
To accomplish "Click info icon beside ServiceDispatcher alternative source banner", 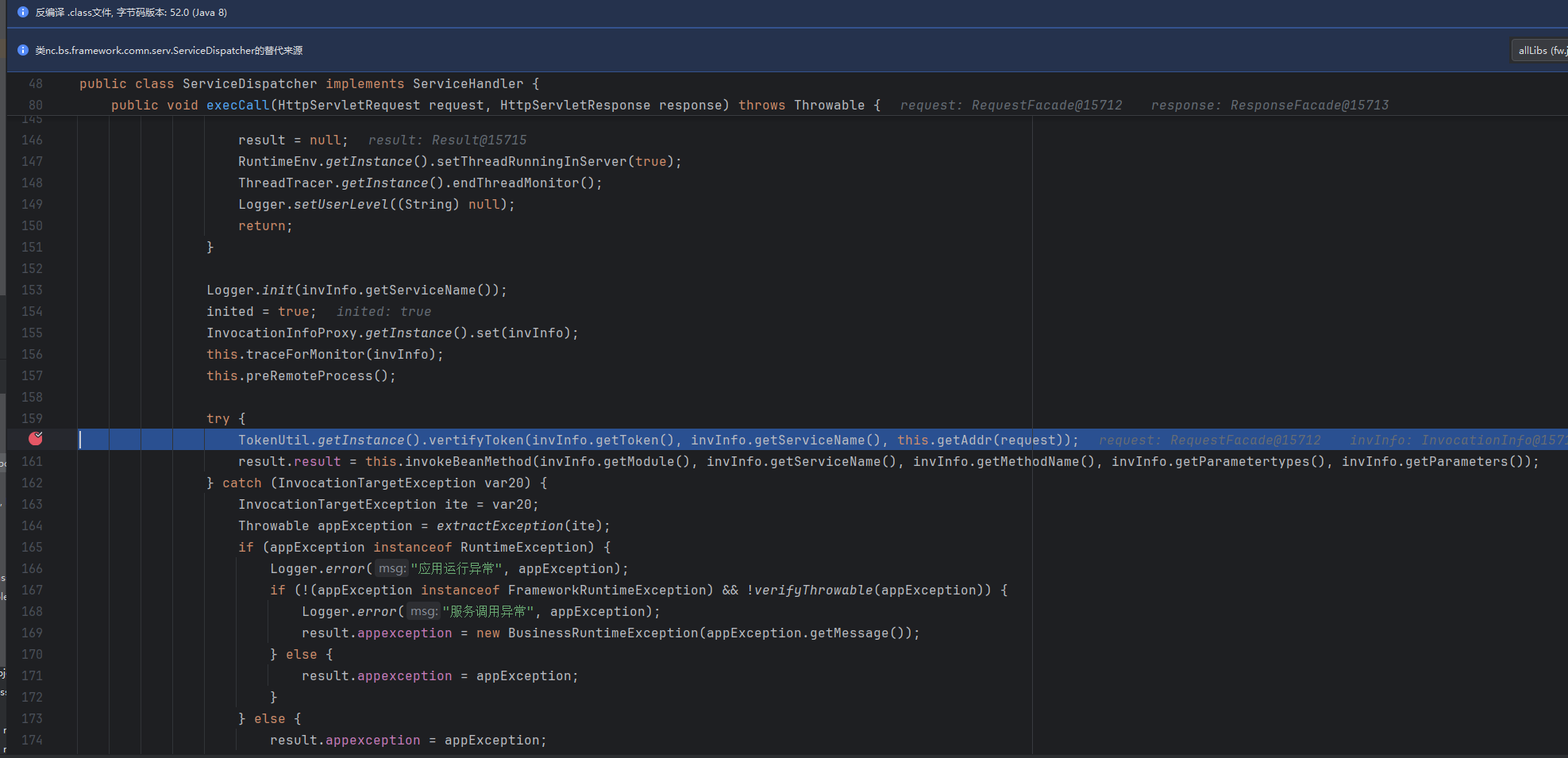I will pyautogui.click(x=23, y=50).
